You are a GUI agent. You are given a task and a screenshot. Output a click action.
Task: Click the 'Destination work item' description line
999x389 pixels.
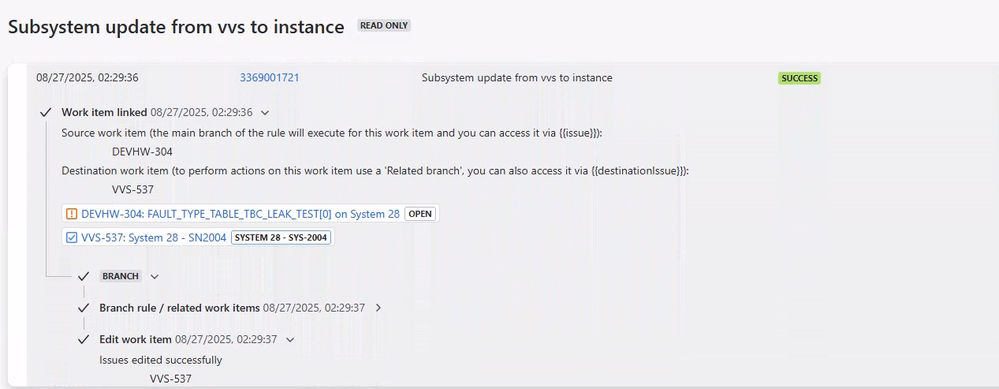point(376,171)
